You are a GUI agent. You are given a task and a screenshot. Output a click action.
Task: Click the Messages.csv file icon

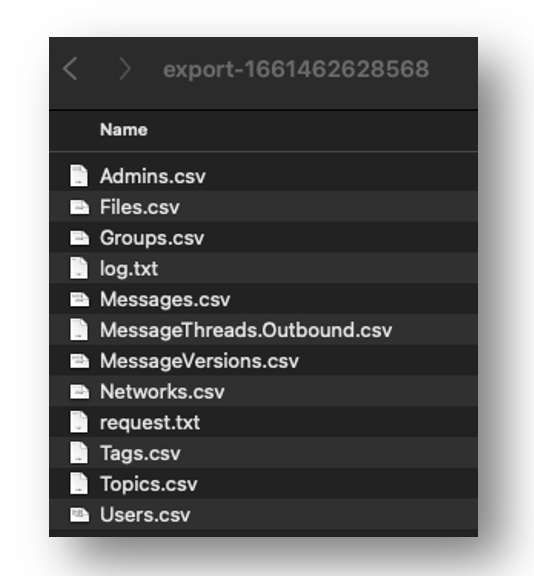[79, 299]
